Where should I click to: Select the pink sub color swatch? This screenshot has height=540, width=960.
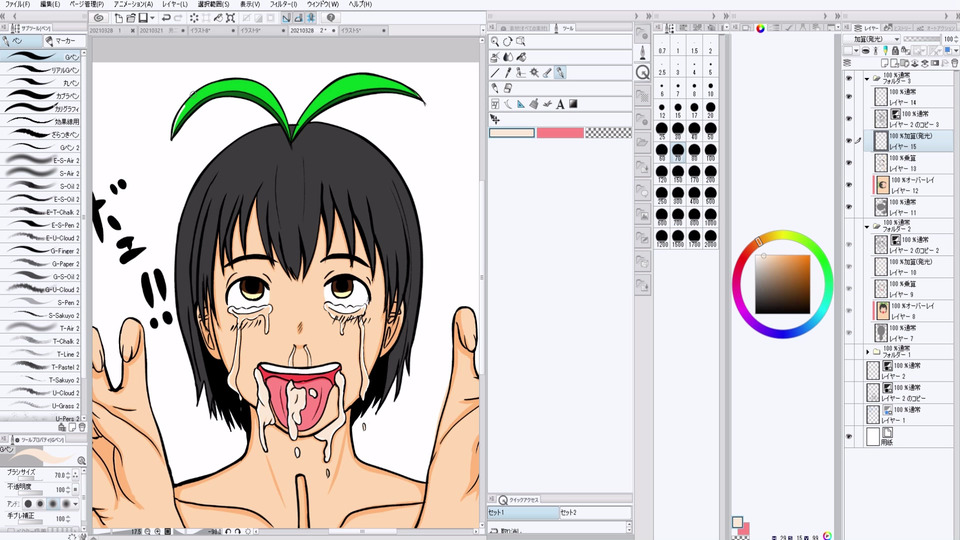[560, 133]
